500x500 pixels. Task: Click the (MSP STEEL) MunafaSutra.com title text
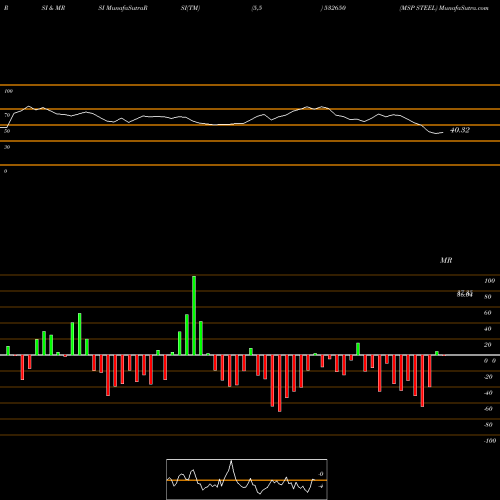tap(444, 8)
